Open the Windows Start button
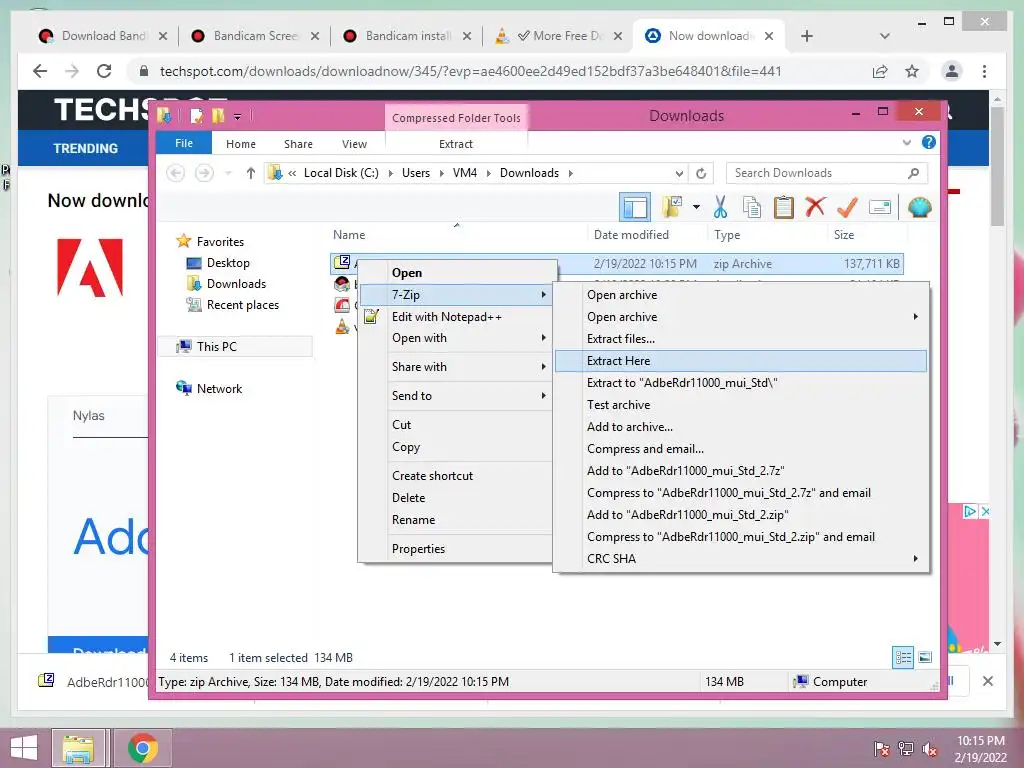1024x768 pixels. (x=24, y=748)
